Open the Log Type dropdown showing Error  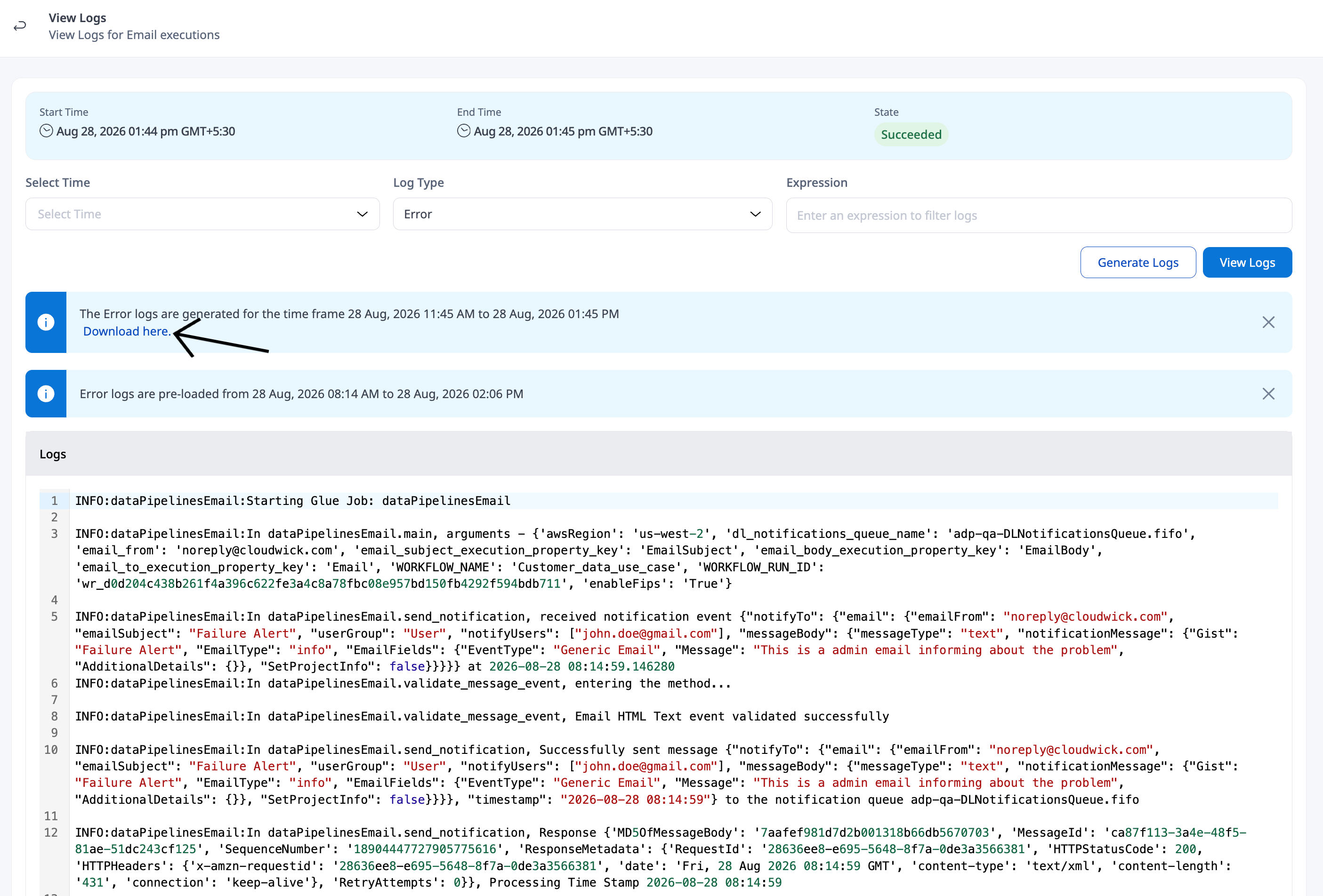tap(582, 214)
